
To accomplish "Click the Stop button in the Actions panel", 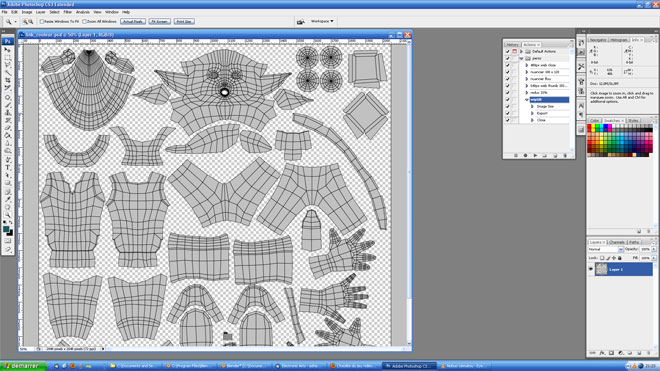I will (x=516, y=155).
